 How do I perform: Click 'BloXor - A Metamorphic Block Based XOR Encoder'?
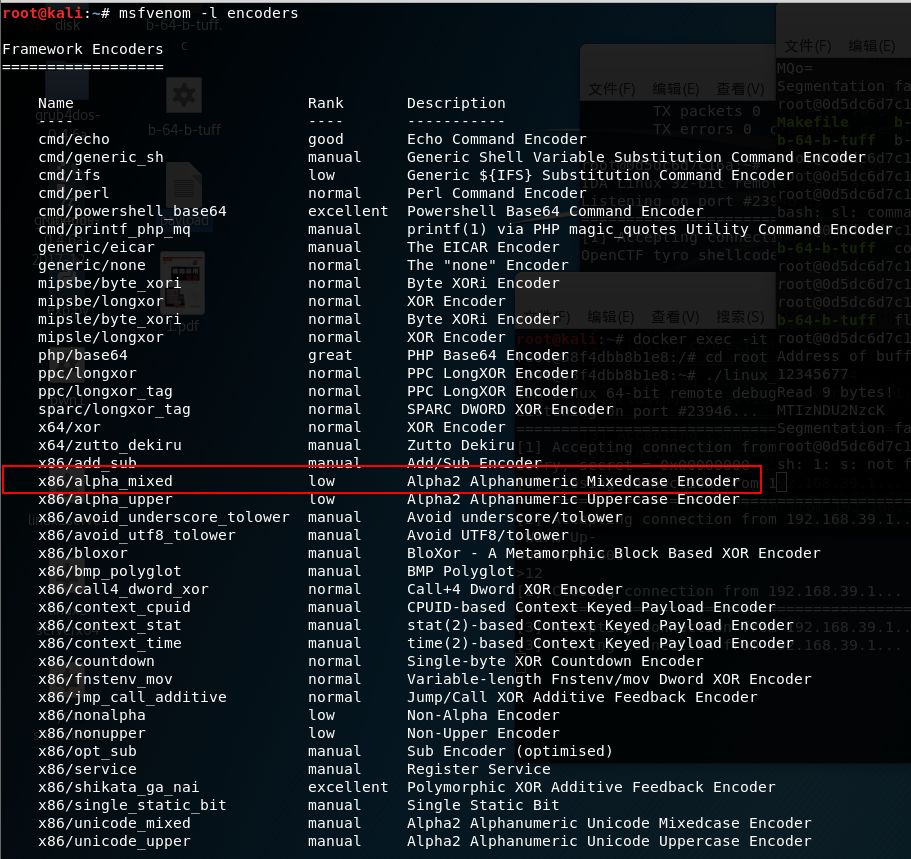click(x=614, y=553)
